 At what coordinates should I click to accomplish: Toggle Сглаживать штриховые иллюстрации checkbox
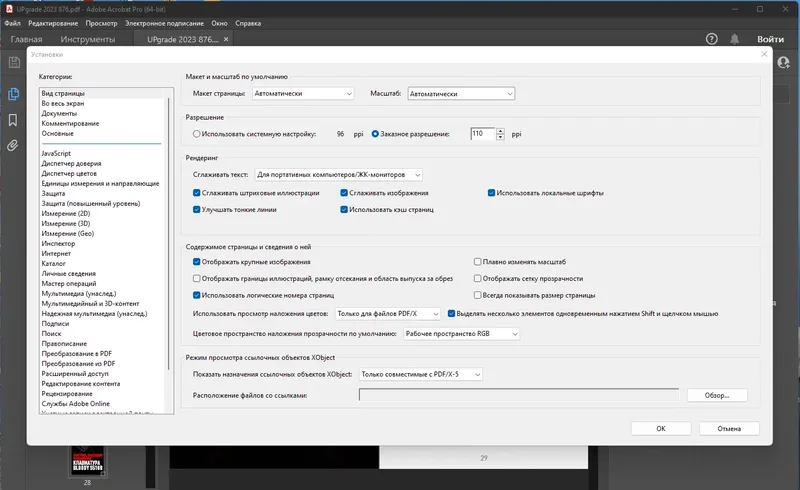click(196, 193)
